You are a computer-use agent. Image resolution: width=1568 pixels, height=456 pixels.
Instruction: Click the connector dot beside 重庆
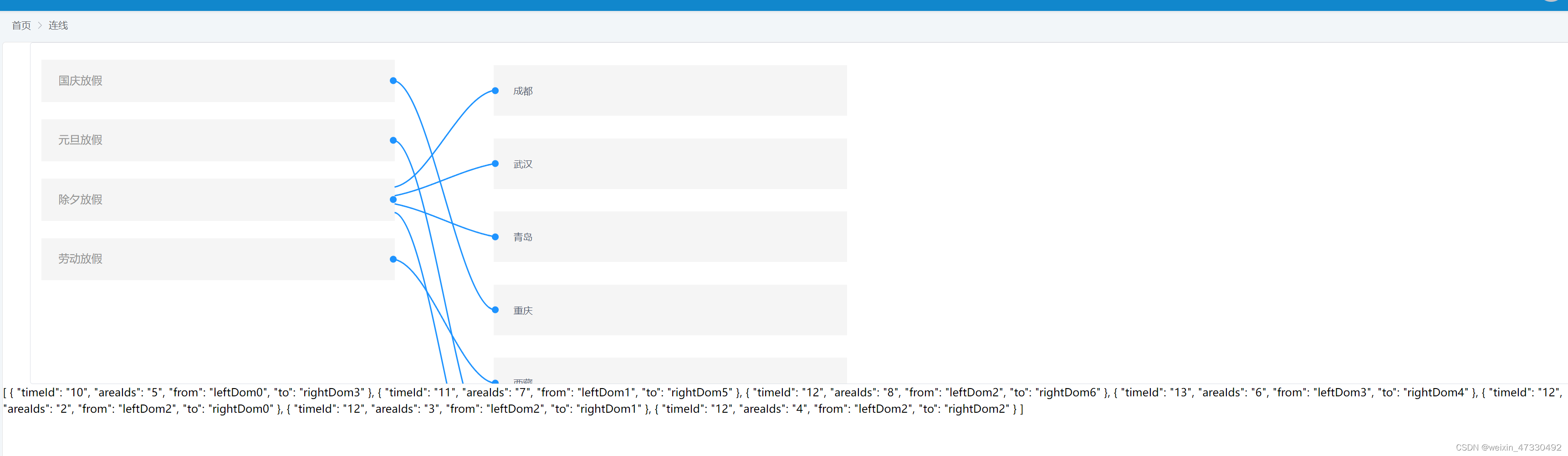(x=495, y=310)
